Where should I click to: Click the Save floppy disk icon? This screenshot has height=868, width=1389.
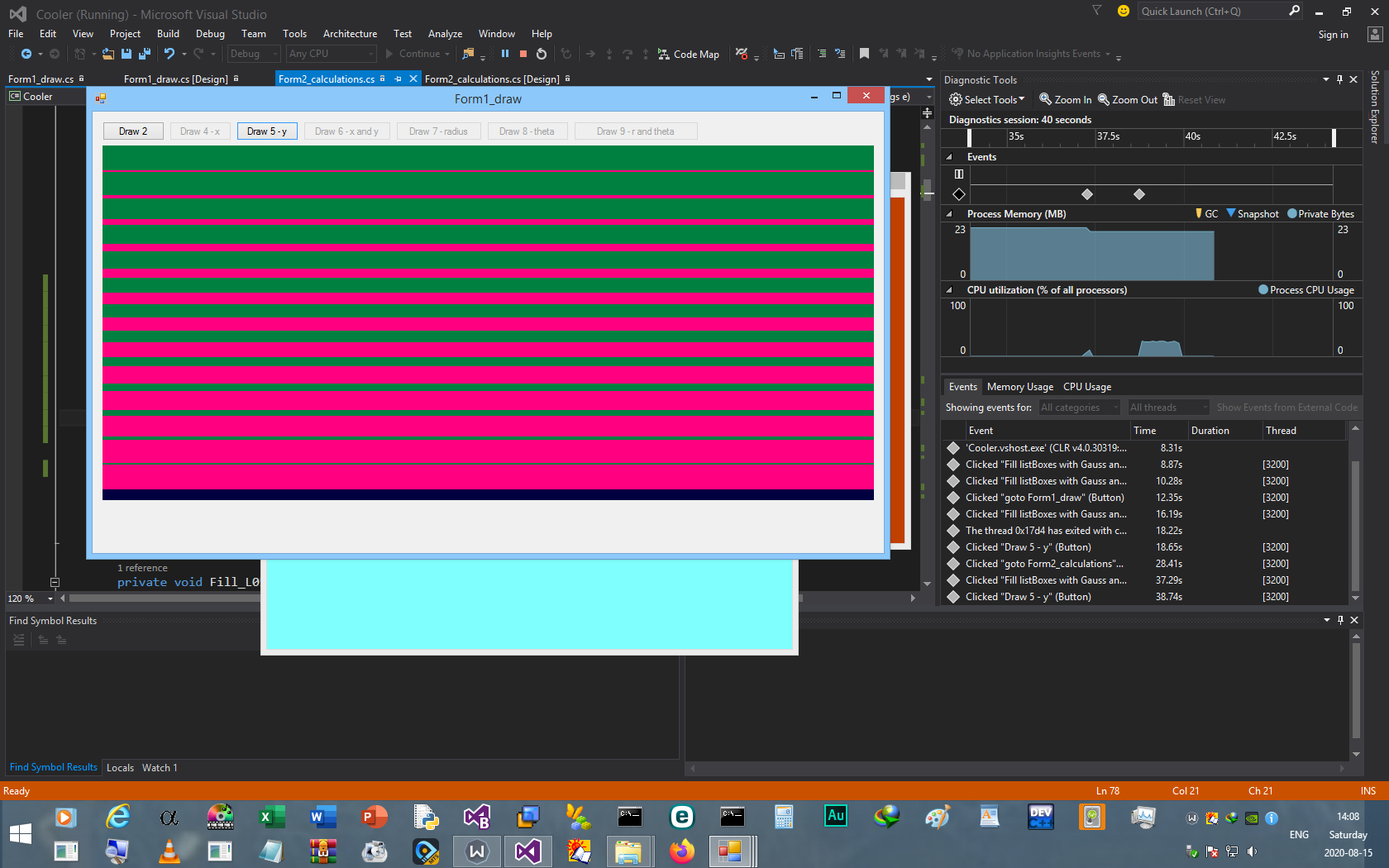(126, 54)
